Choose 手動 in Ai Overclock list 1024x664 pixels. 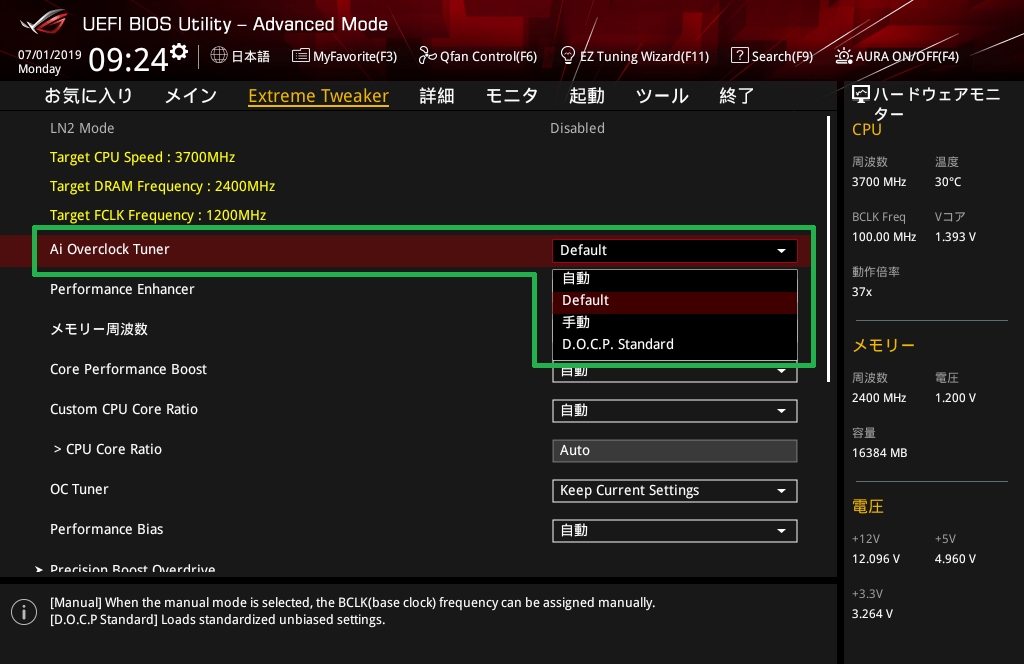675,323
